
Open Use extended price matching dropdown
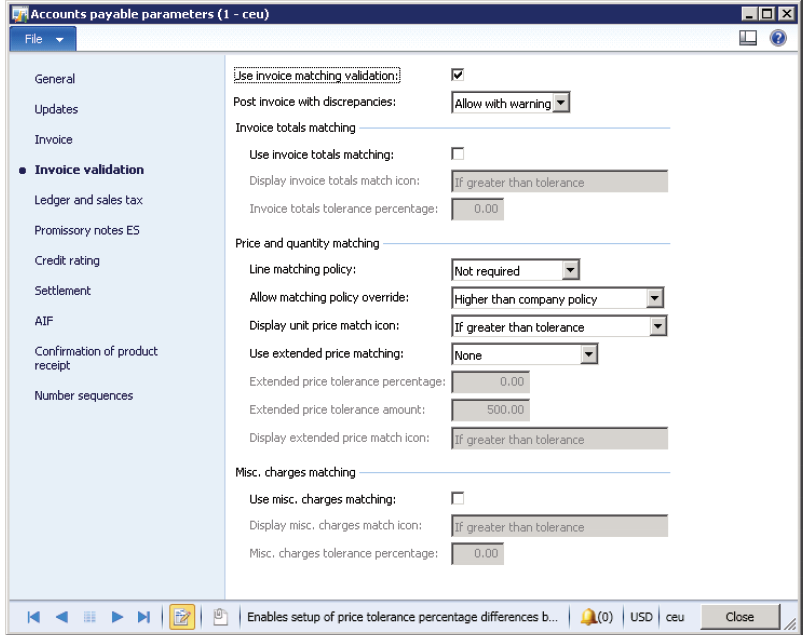[589, 354]
